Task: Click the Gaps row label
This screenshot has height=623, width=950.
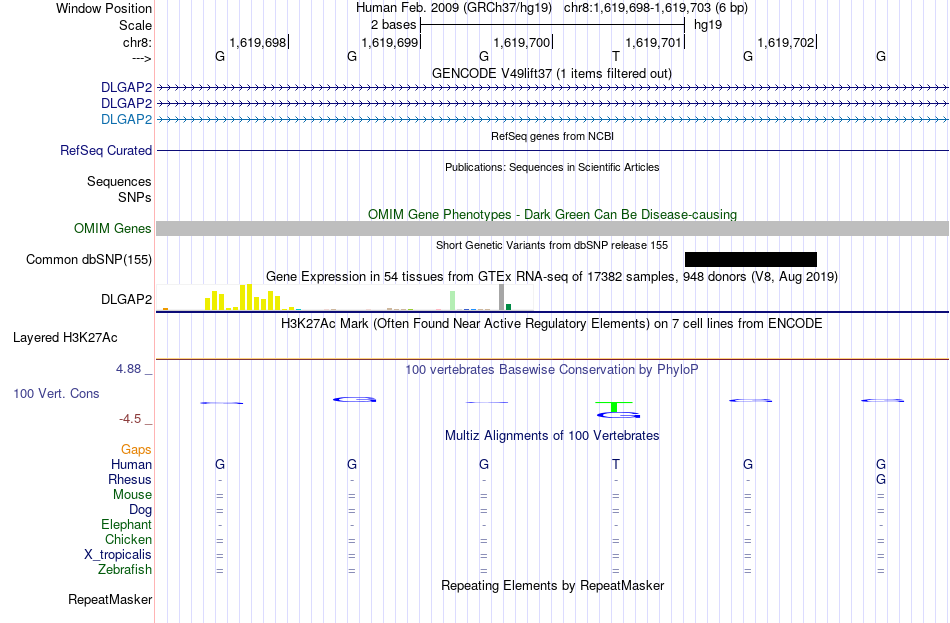Action: pyautogui.click(x=136, y=450)
